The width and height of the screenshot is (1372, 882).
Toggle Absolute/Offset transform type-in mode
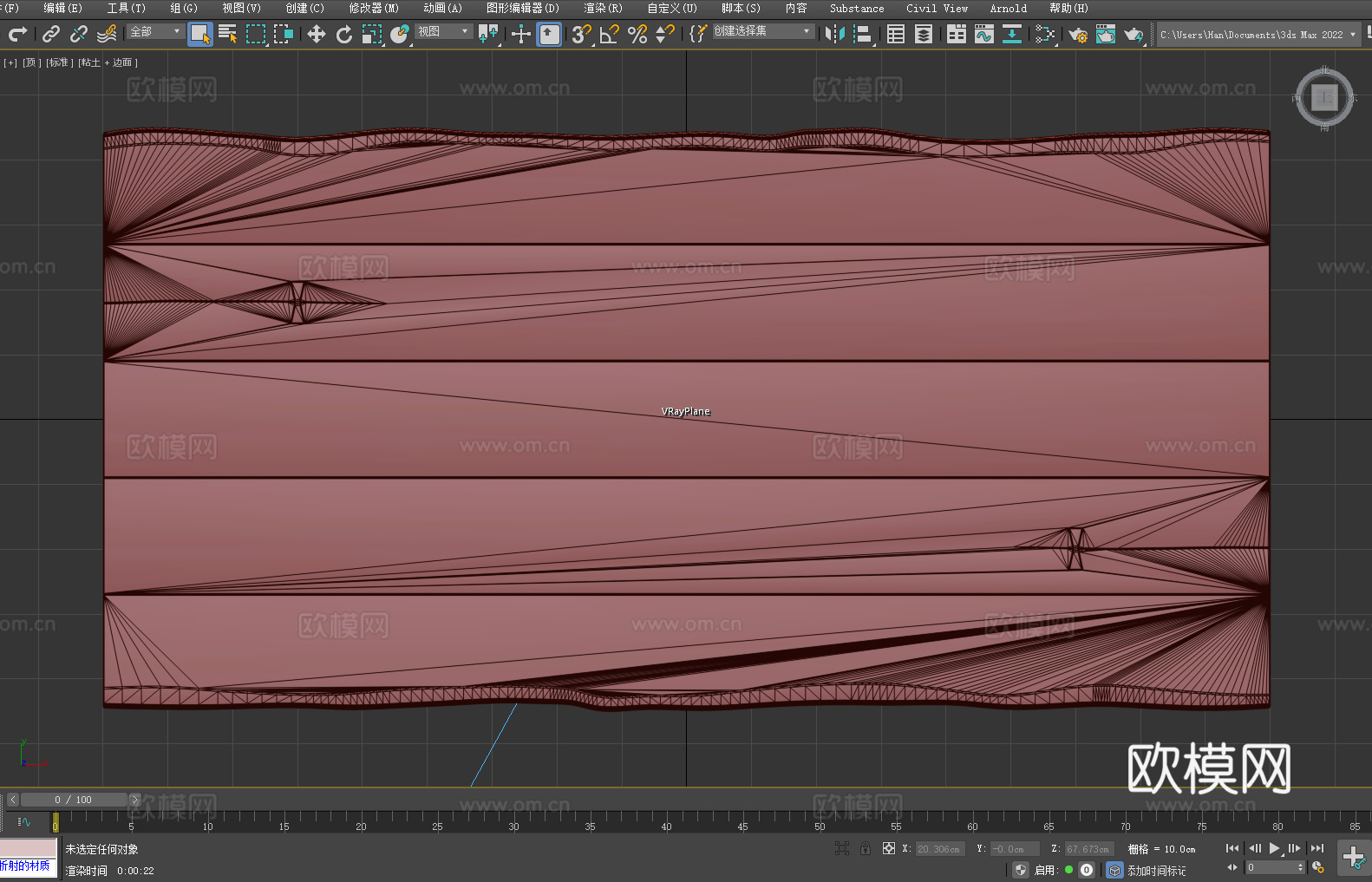tap(889, 848)
